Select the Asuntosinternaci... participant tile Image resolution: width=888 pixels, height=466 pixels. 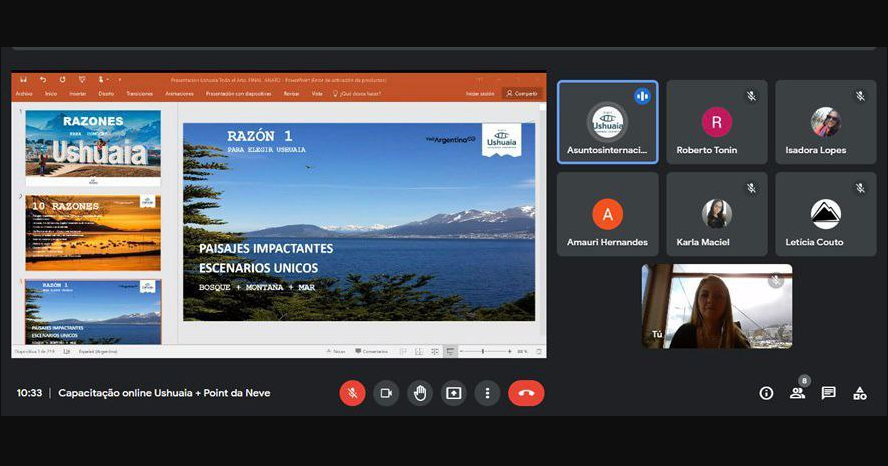(608, 122)
